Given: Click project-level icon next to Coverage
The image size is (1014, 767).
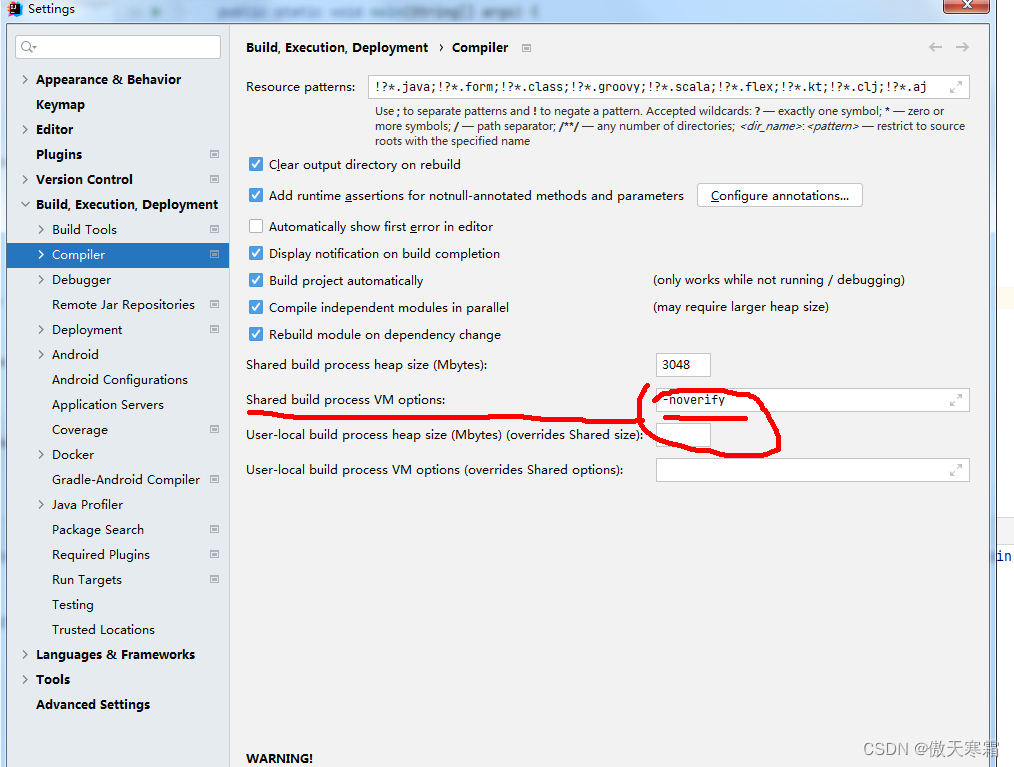Looking at the screenshot, I should pyautogui.click(x=215, y=429).
